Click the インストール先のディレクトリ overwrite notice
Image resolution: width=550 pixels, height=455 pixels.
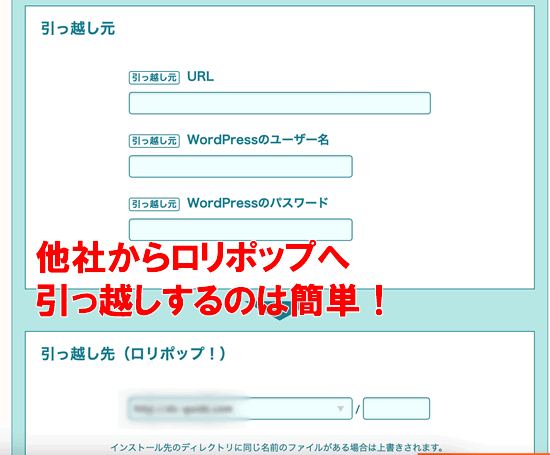tap(277, 448)
